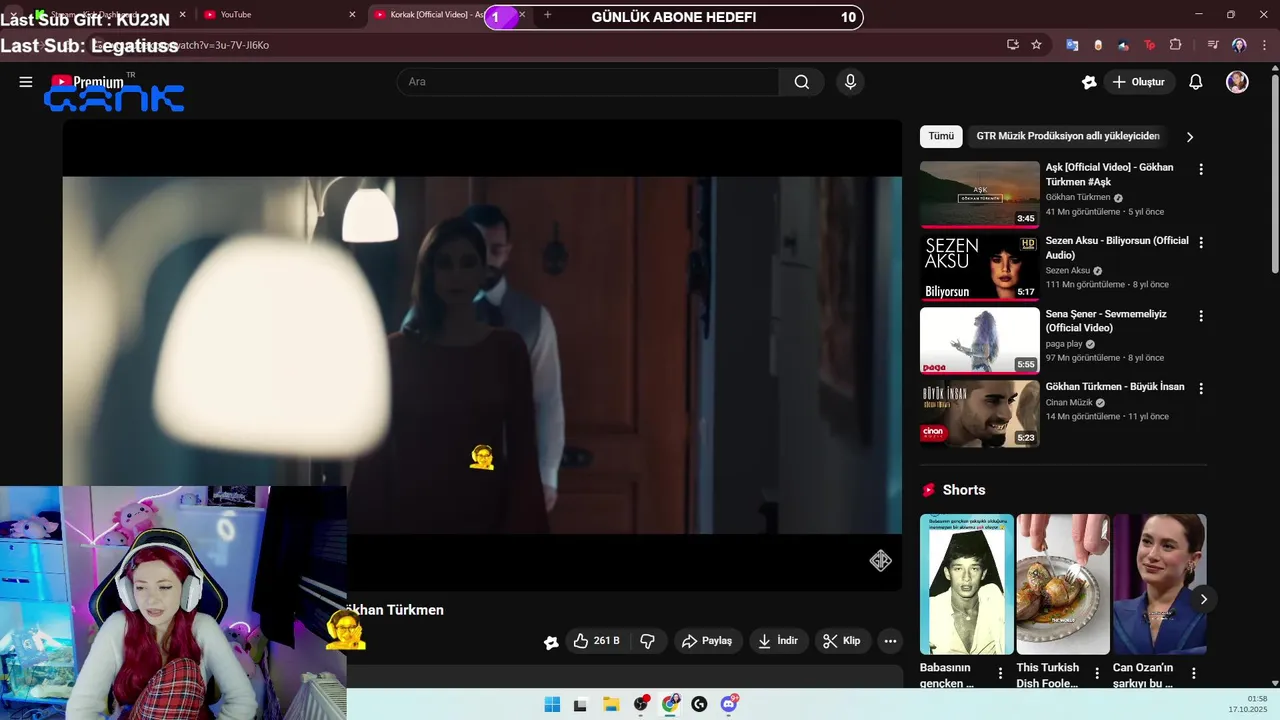The height and width of the screenshot is (720, 1280).
Task: Create a clip with Klip button
Action: click(842, 641)
